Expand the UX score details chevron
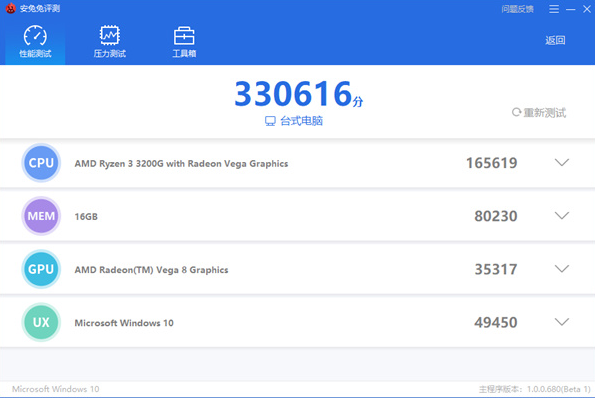 click(562, 322)
